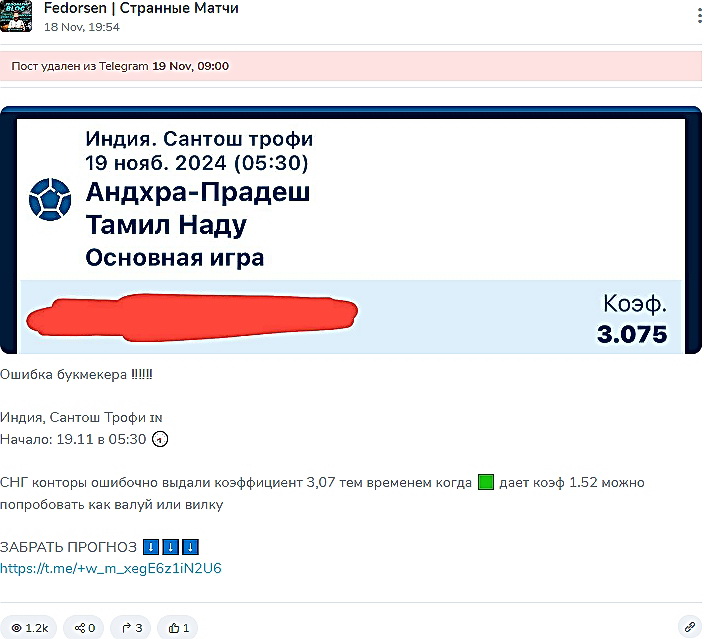Click the Коэф. label
Viewport: 704px width, 639px height.
[x=634, y=304]
